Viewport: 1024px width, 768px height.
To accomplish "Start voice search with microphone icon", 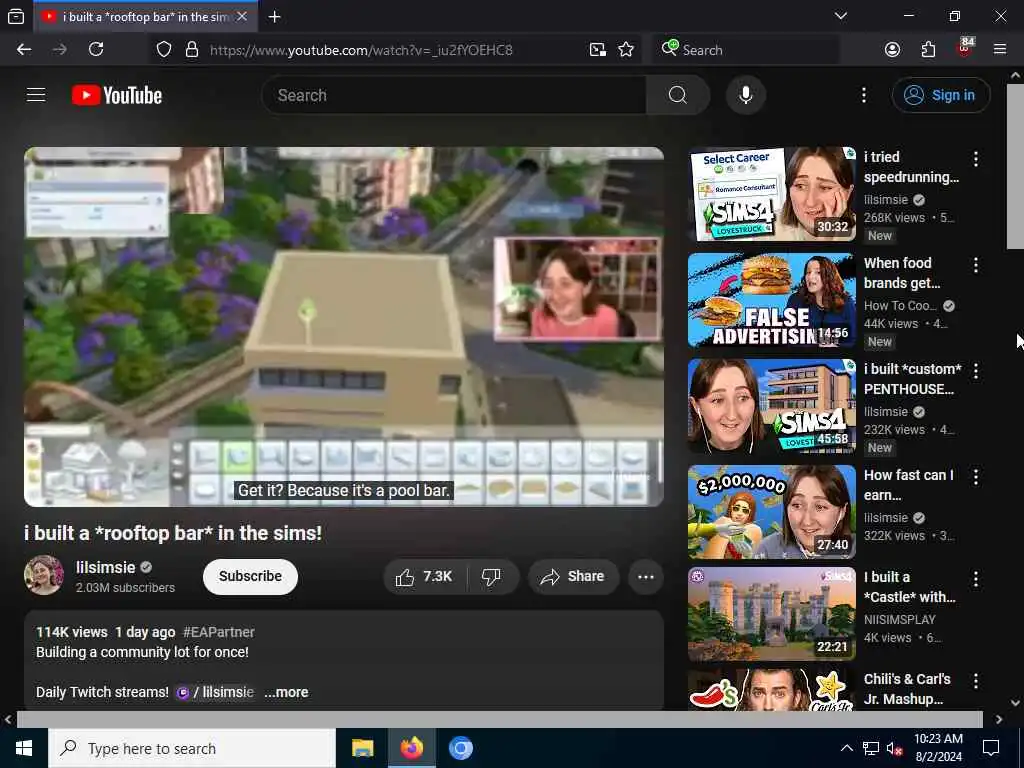I will (x=746, y=95).
